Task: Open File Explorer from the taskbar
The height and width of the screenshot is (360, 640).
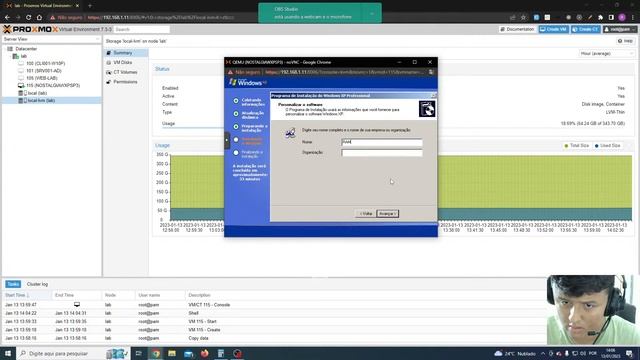Action: coord(172,353)
